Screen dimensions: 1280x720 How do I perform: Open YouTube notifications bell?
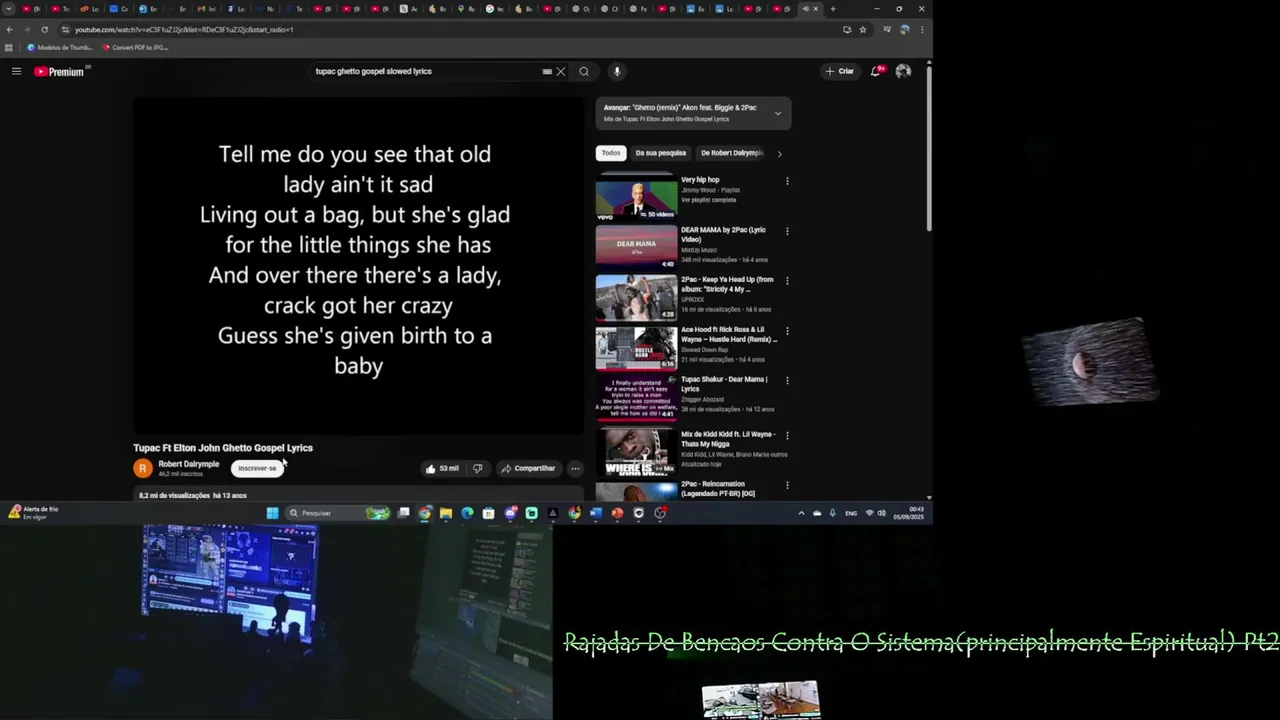point(876,71)
